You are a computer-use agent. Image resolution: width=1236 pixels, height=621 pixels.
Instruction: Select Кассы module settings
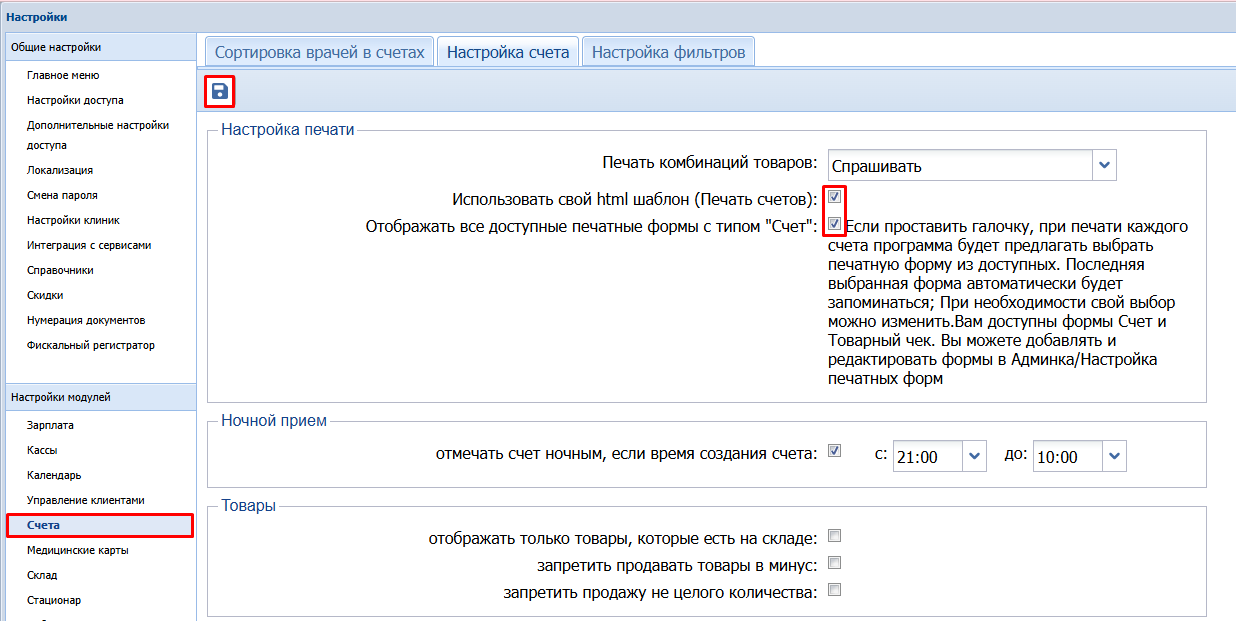pos(42,450)
